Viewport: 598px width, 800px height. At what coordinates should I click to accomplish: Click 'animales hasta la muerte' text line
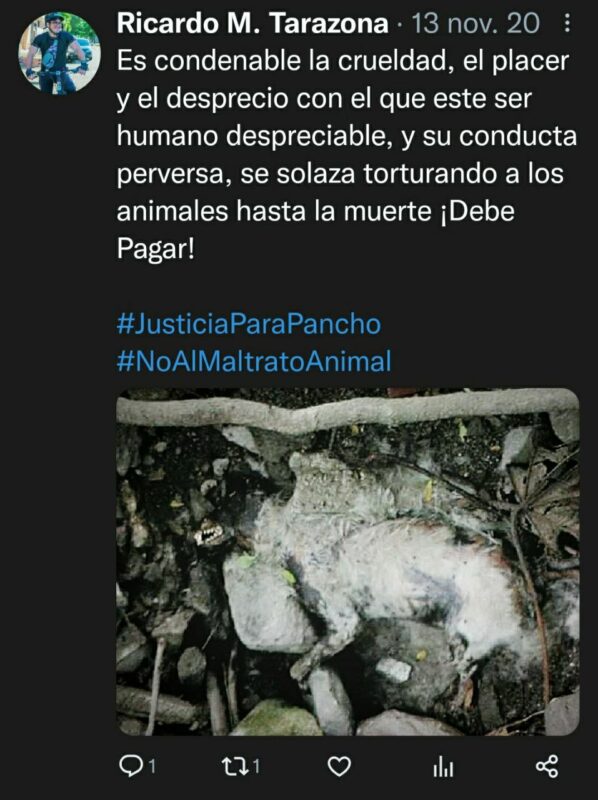[274, 211]
